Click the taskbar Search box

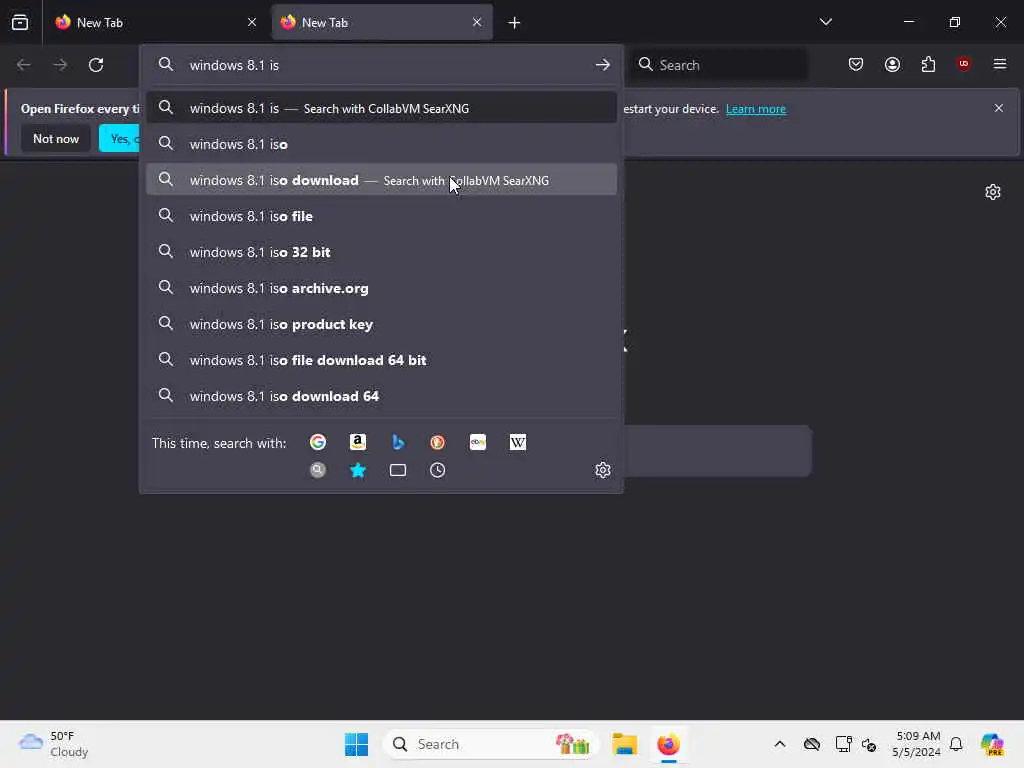(x=490, y=744)
